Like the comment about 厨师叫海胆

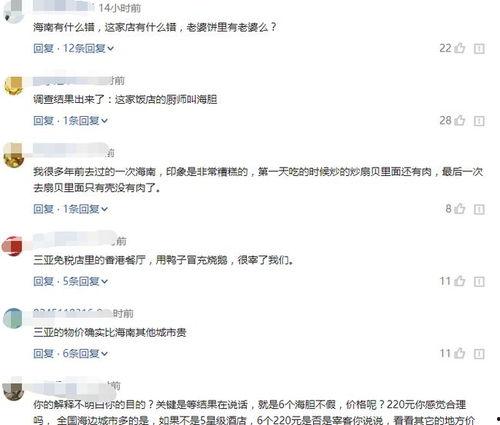coord(460,120)
